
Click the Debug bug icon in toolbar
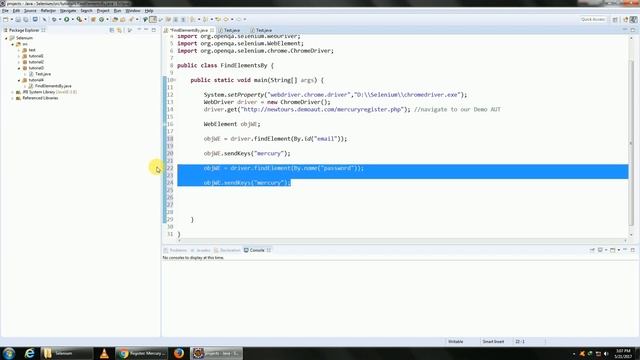54,19
